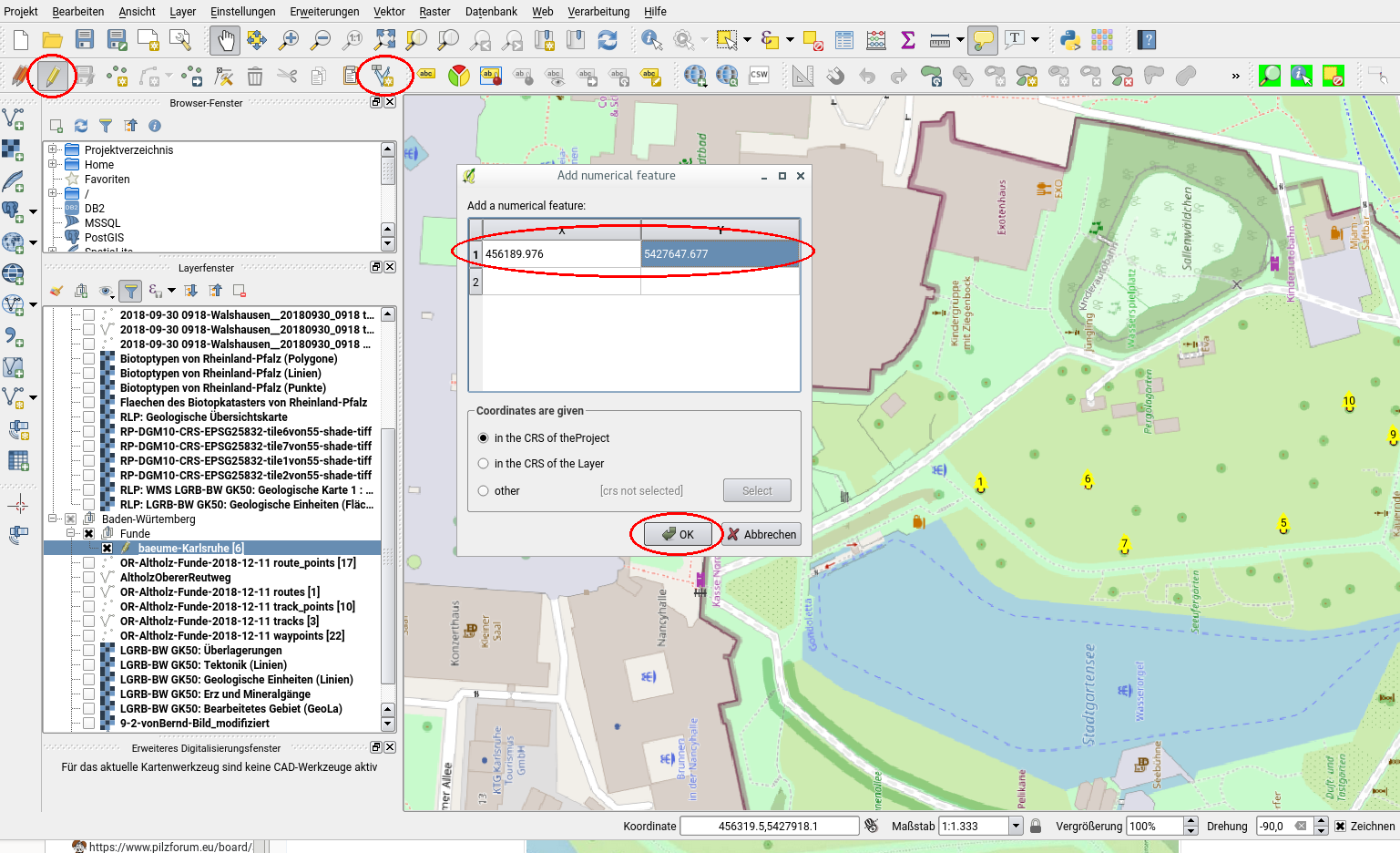
Task: Open the statistical summary sigma icon
Action: pyautogui.click(x=907, y=40)
